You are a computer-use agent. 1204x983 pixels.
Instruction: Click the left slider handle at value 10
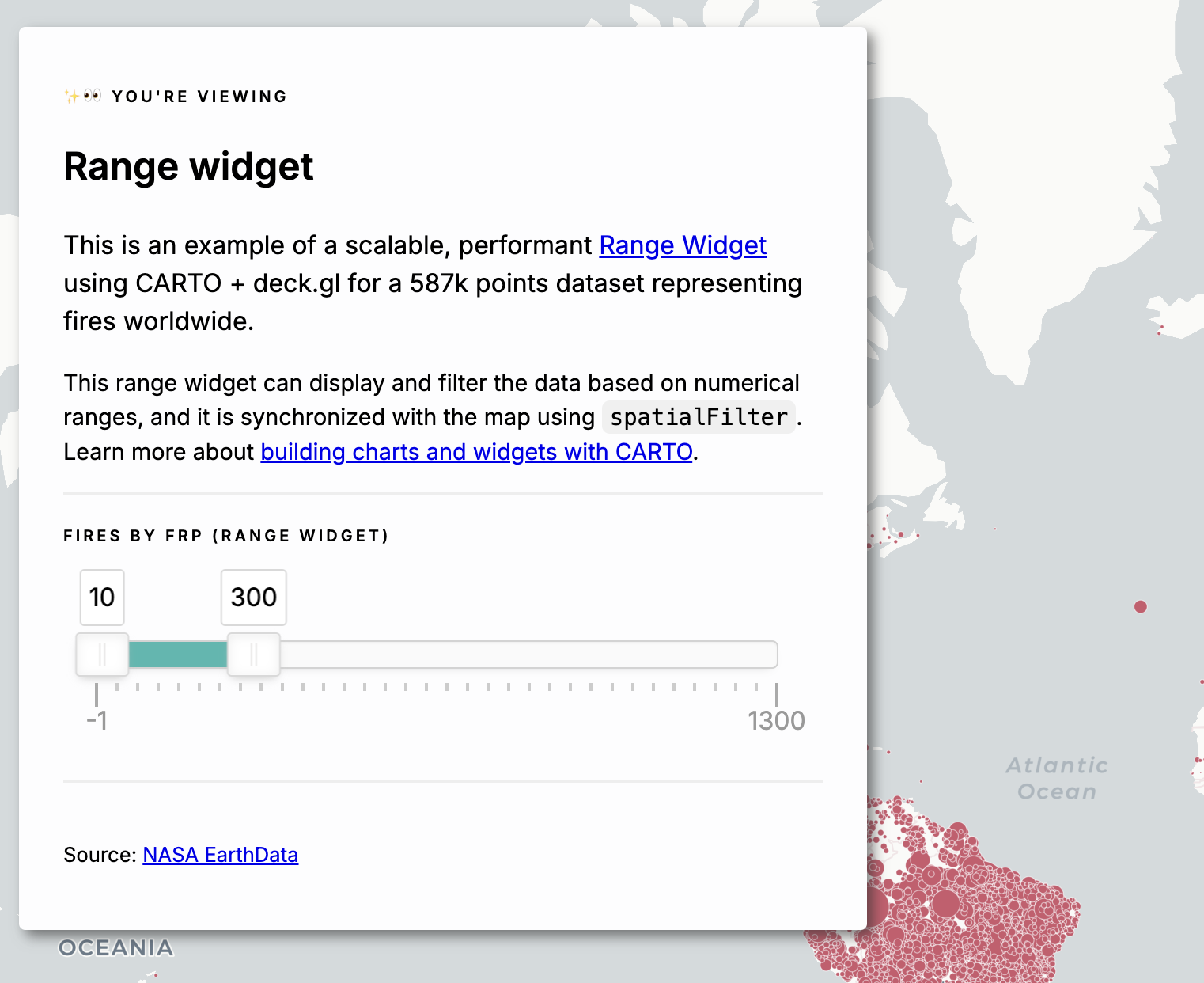(102, 655)
